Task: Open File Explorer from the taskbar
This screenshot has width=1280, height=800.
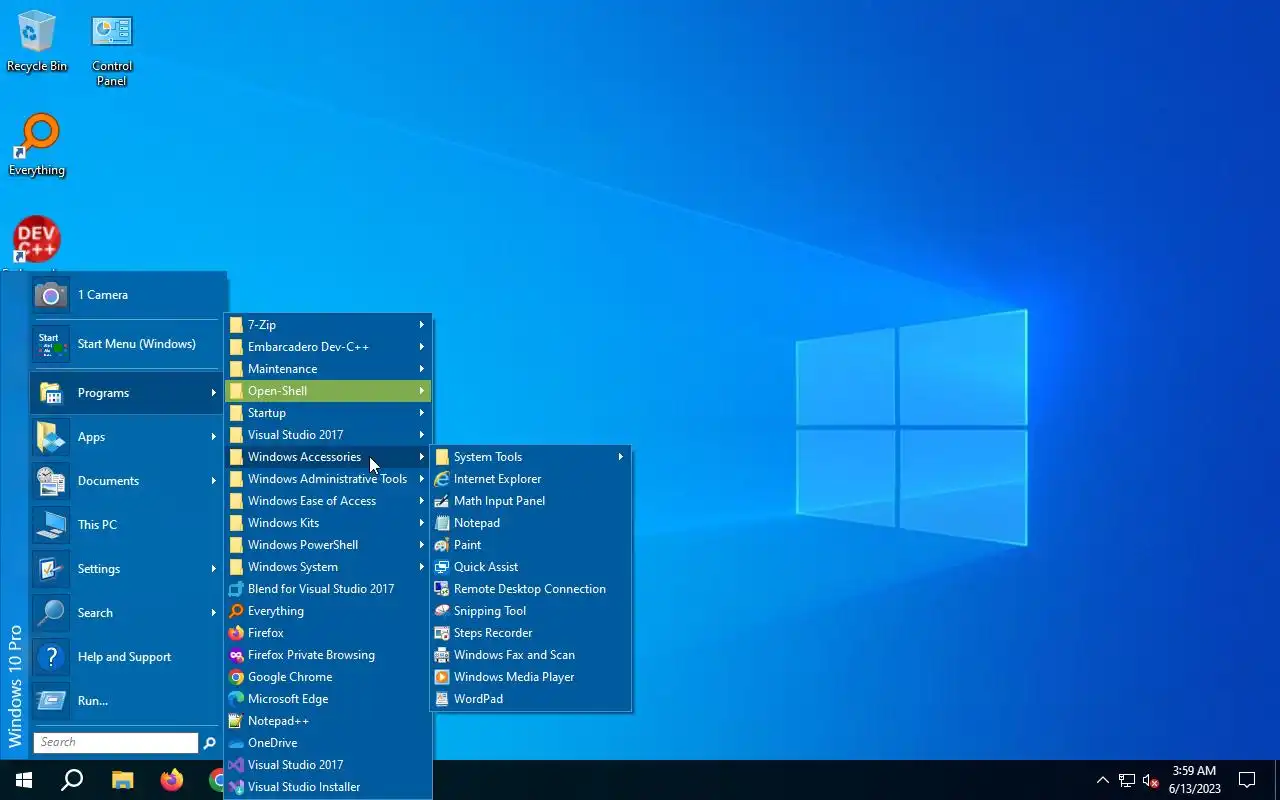Action: (122, 780)
